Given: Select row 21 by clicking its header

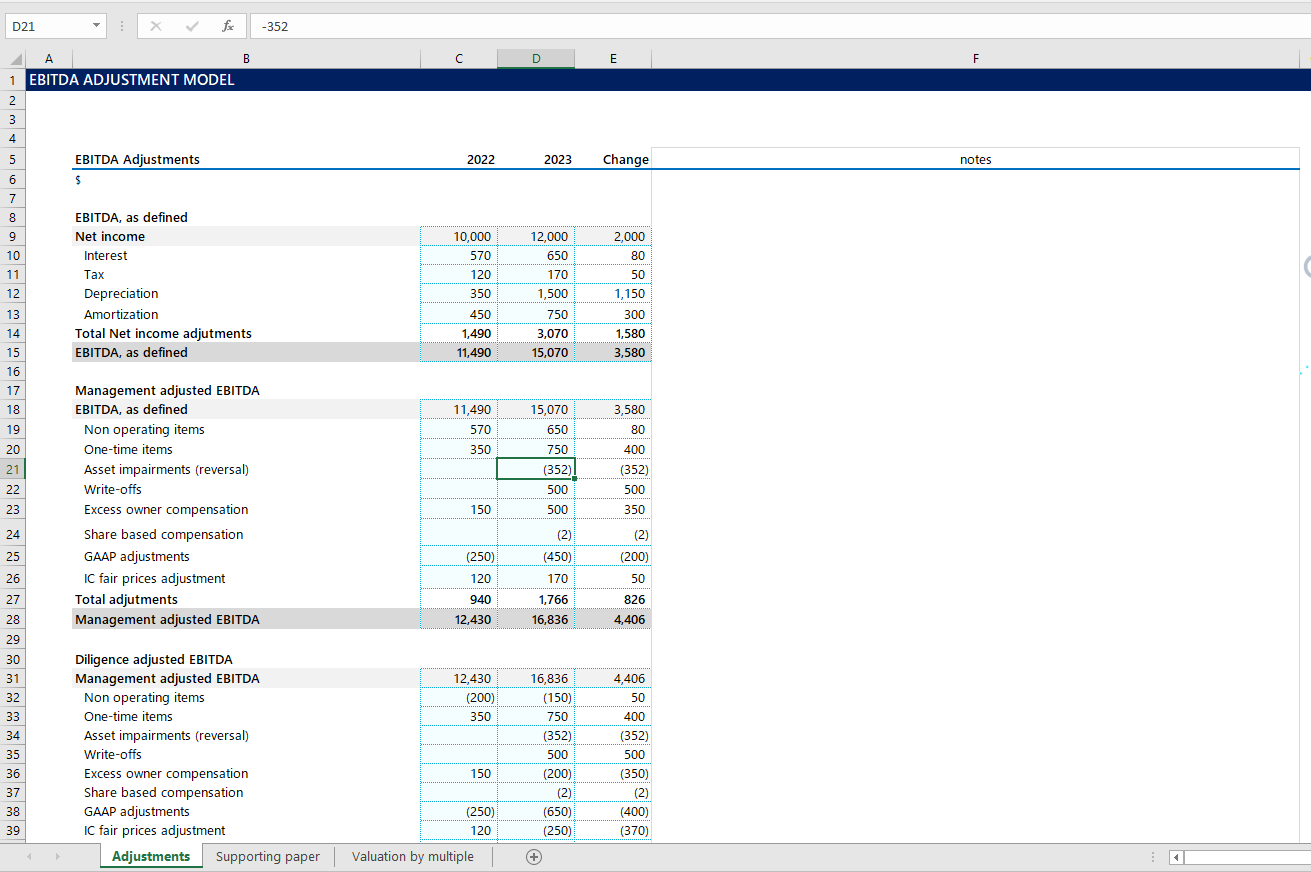Looking at the screenshot, I should coord(12,469).
